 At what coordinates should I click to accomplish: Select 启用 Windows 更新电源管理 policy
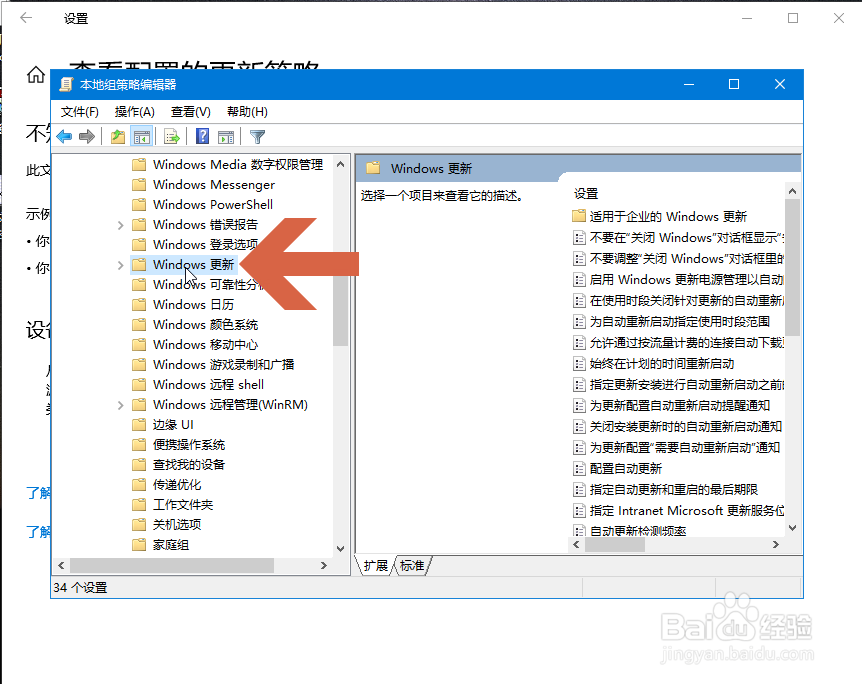[x=686, y=279]
